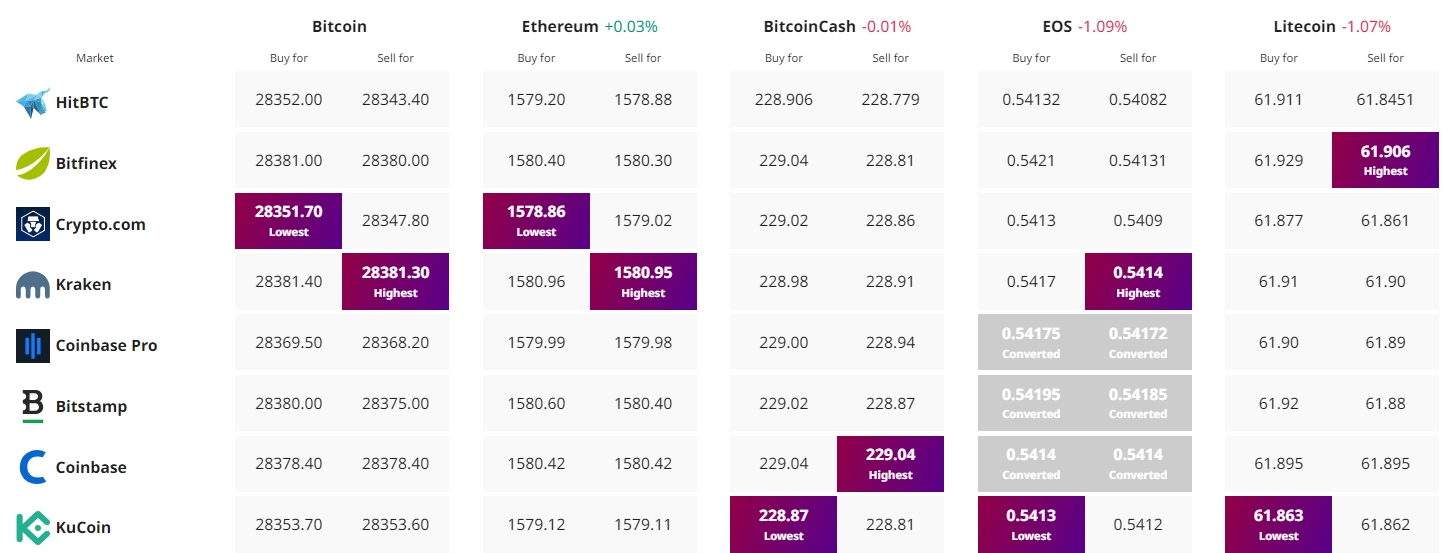Click Crypto.com's lowest Bitcoin buy price 28351.70
This screenshot has width=1448, height=553.
[x=288, y=221]
